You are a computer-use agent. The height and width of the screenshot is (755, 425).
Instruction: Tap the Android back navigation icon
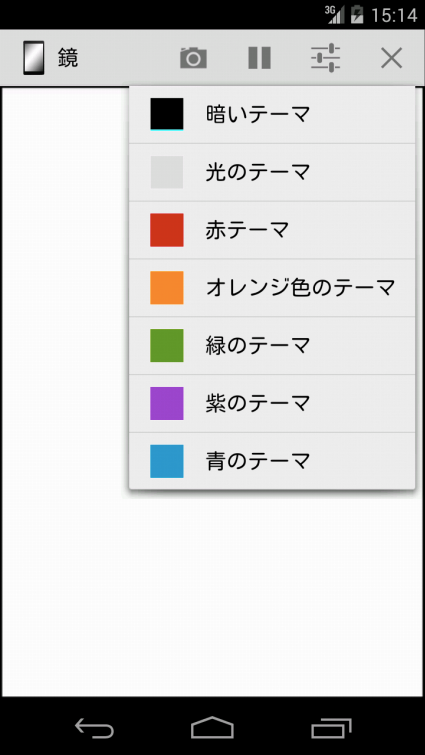94,728
